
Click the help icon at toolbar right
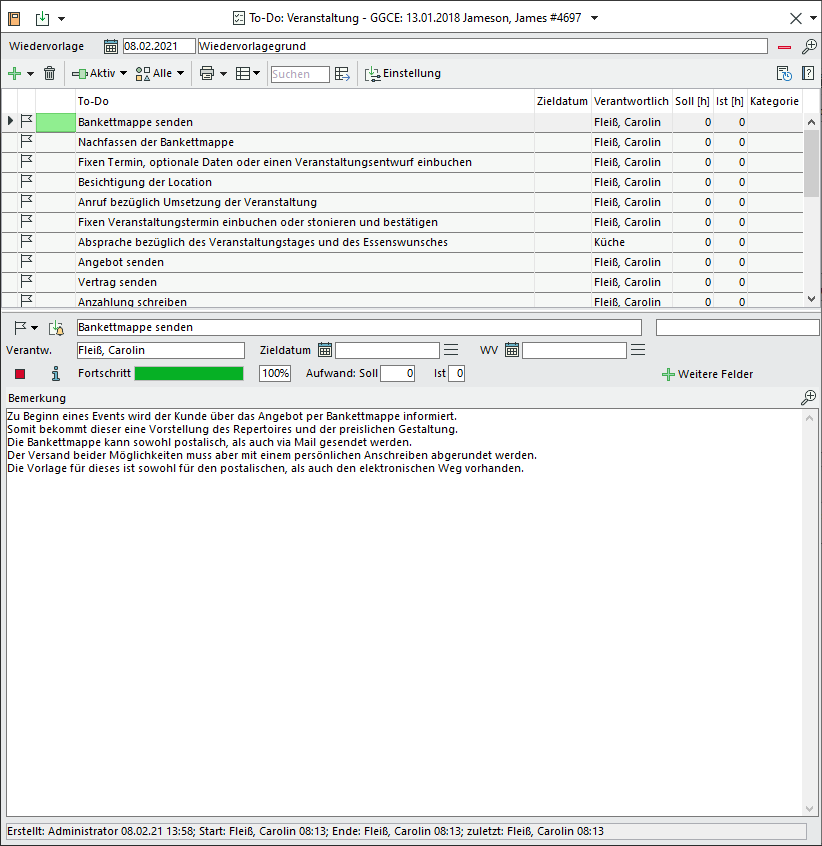click(x=808, y=73)
